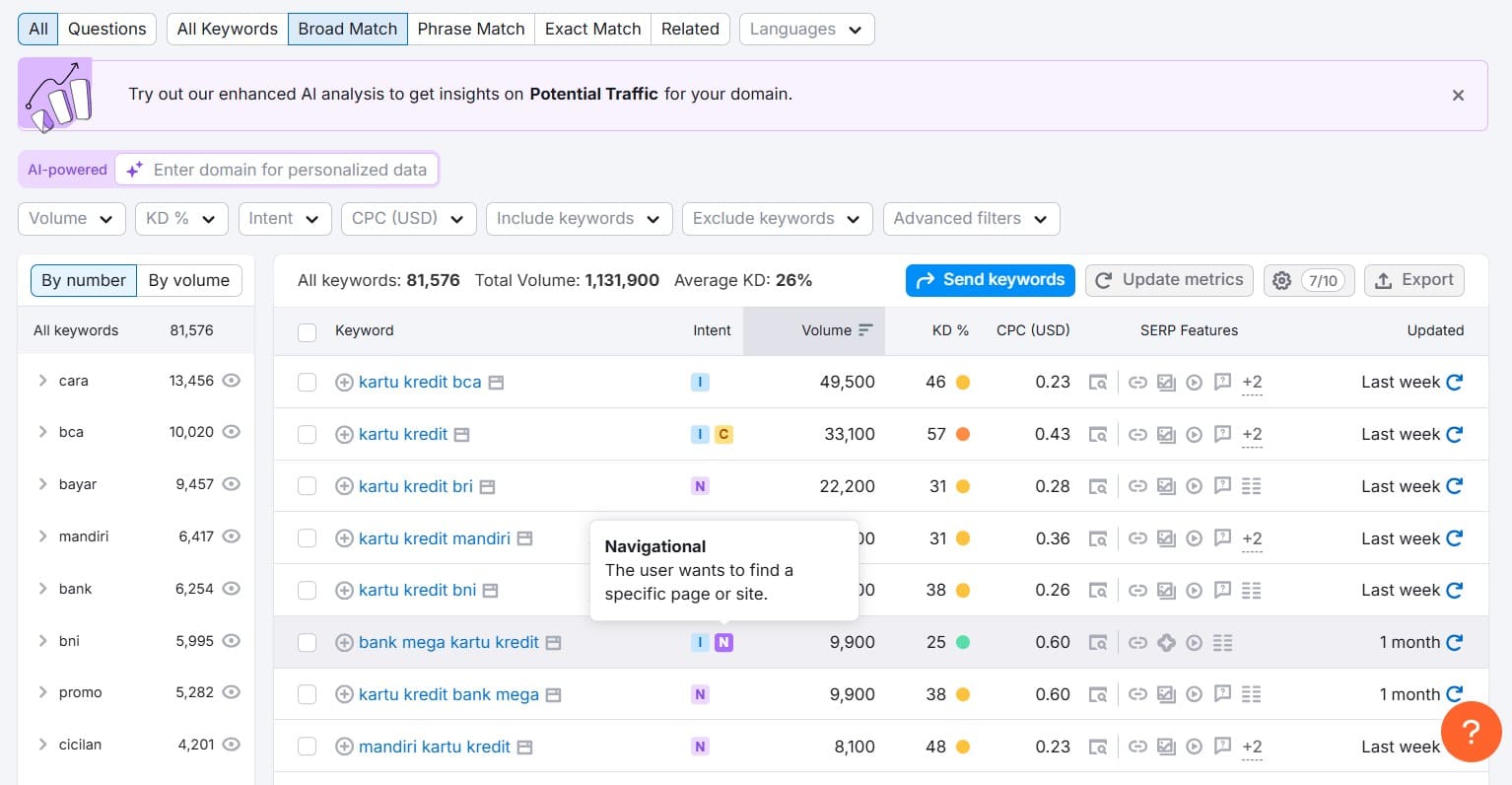Export the keyword table
1512x785 pixels.
pyautogui.click(x=1414, y=280)
